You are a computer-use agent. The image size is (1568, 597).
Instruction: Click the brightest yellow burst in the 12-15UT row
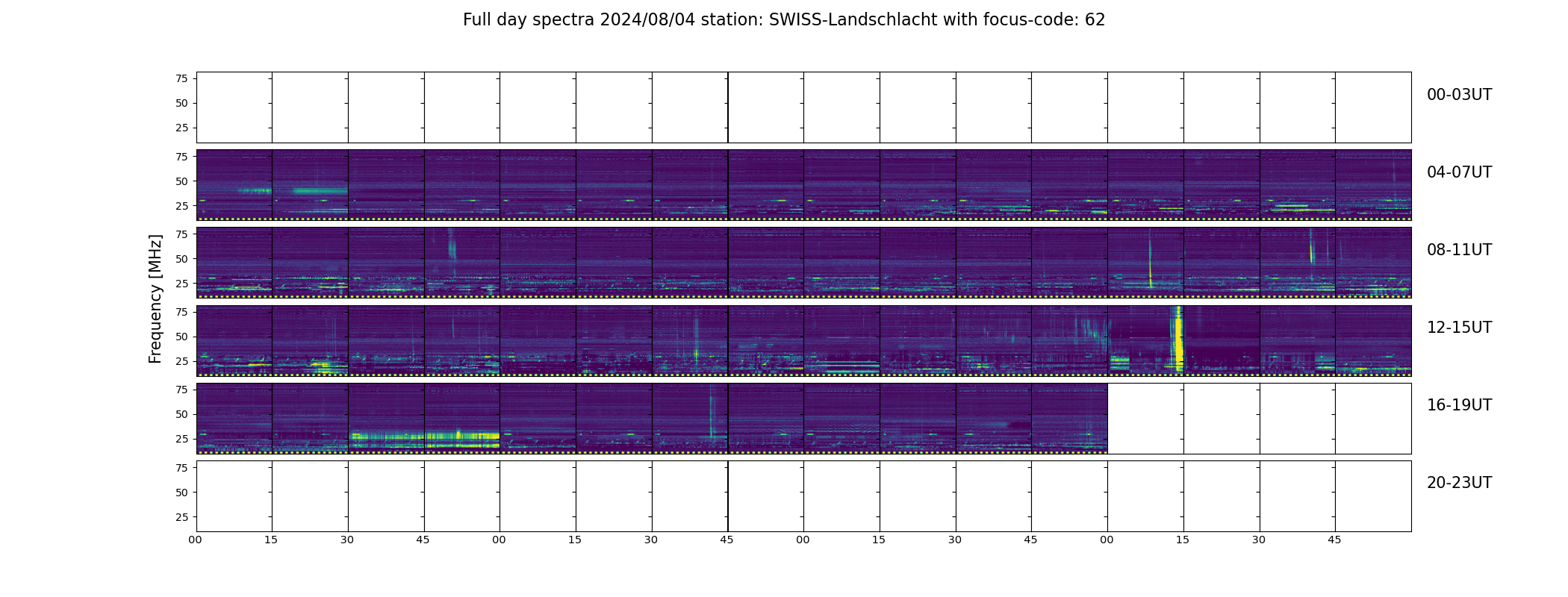pos(1179,340)
